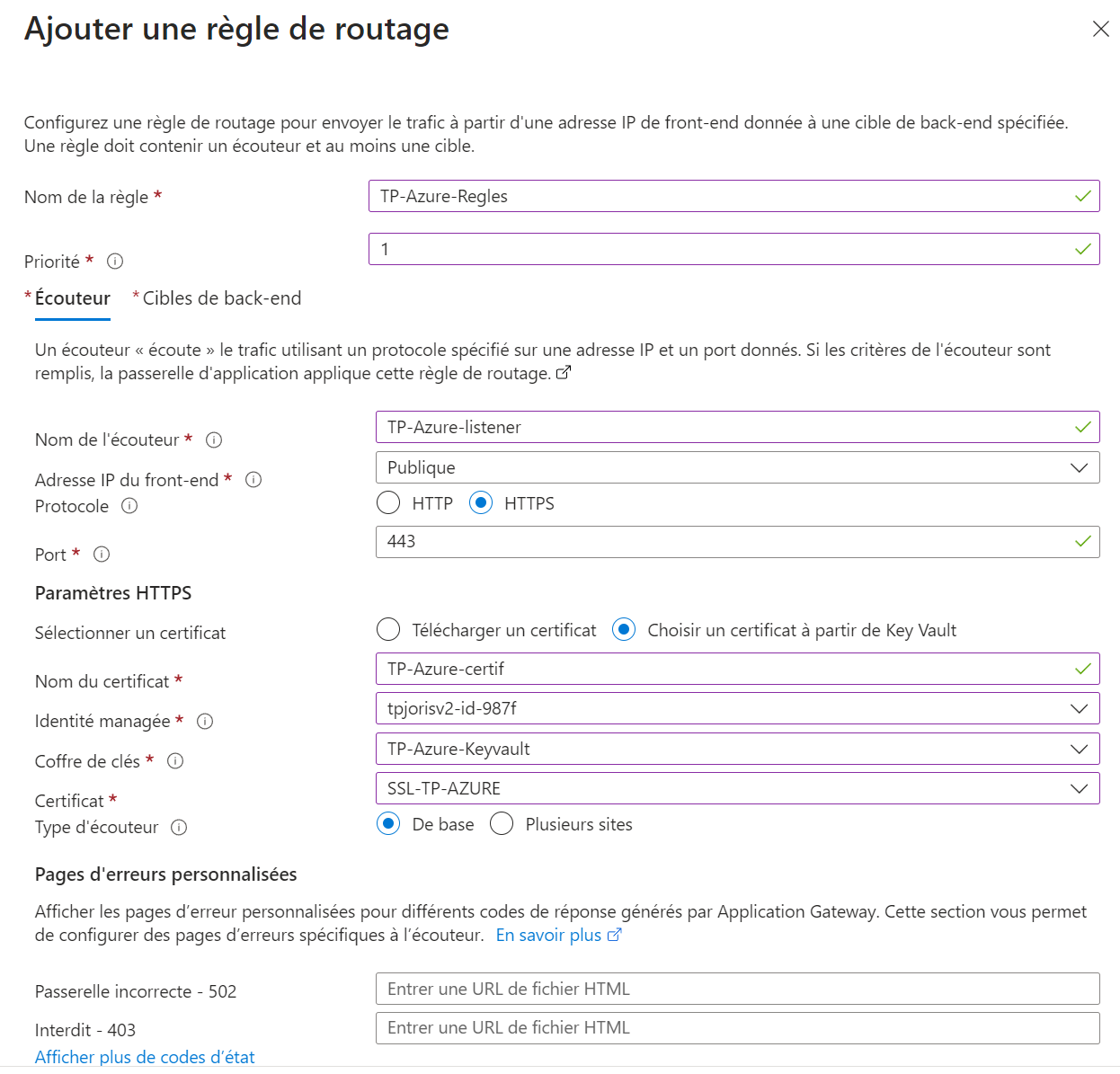This screenshot has height=1074, width=1120.
Task: Choose Télécharger un certificat option
Action: [387, 629]
